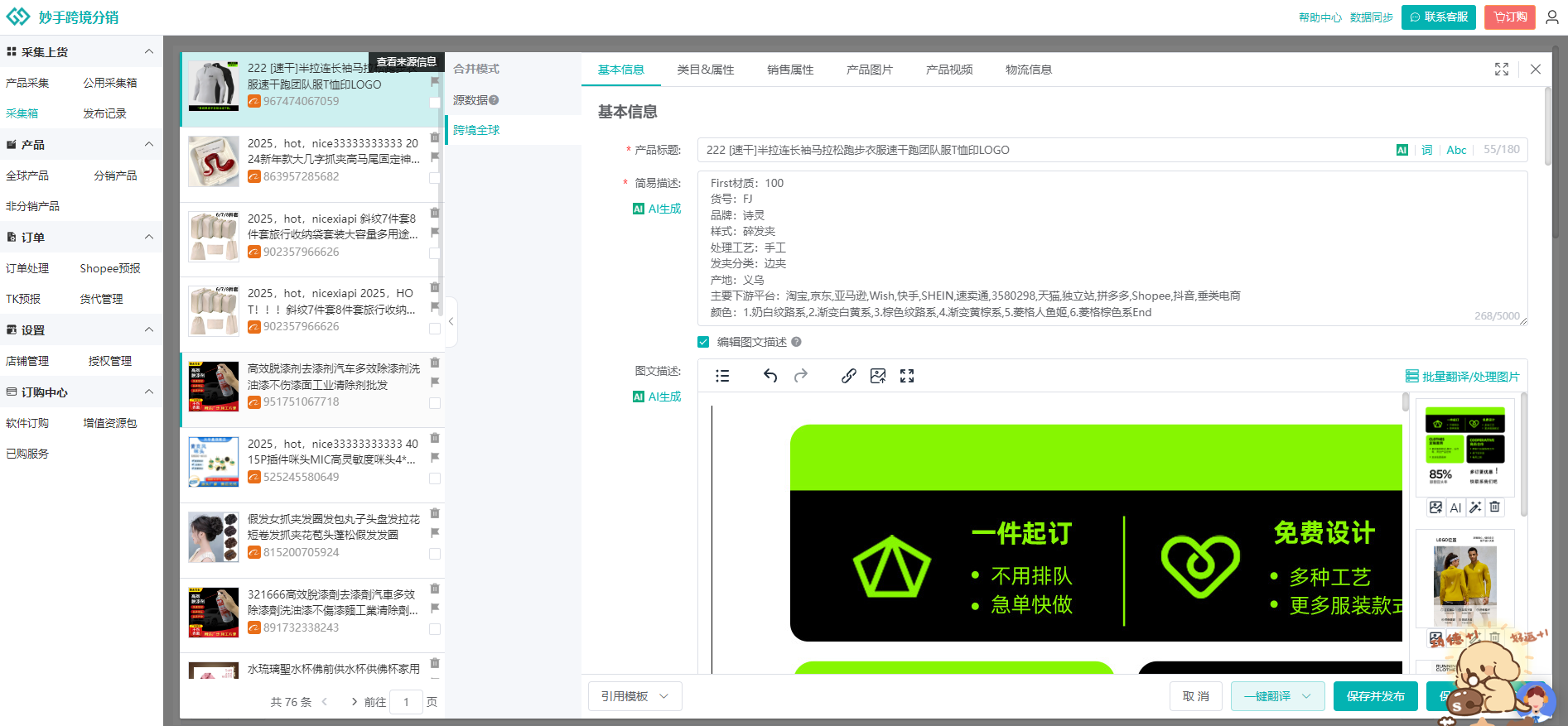Click the AI tool under the 85% thumbnail
Screen dimensions: 1568x726
[x=1455, y=507]
